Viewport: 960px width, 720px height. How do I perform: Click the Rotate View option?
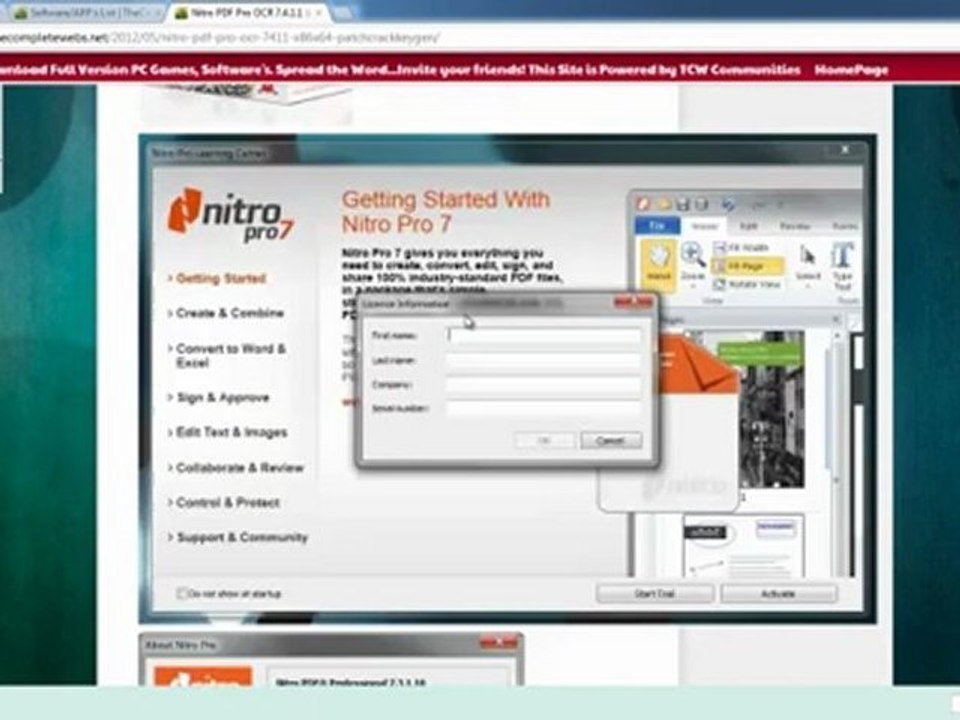(748, 285)
